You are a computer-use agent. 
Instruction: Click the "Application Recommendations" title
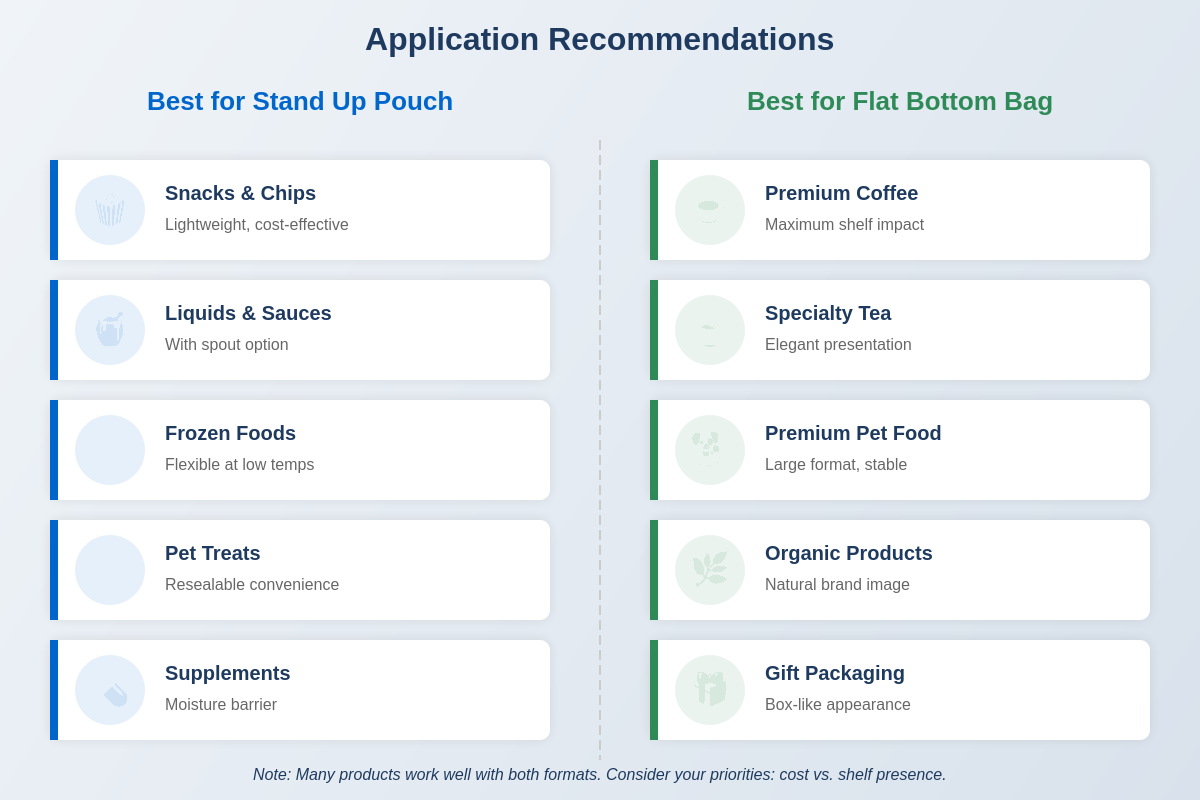[599, 40]
